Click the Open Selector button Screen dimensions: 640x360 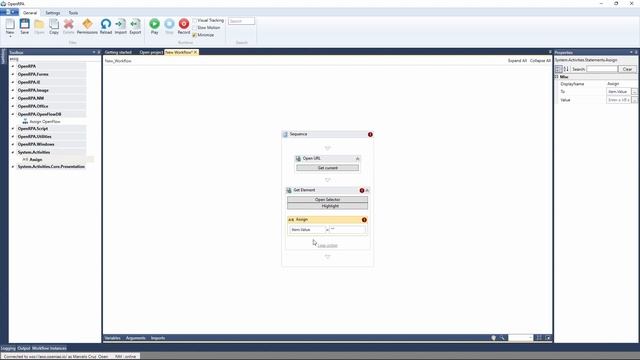click(x=327, y=200)
